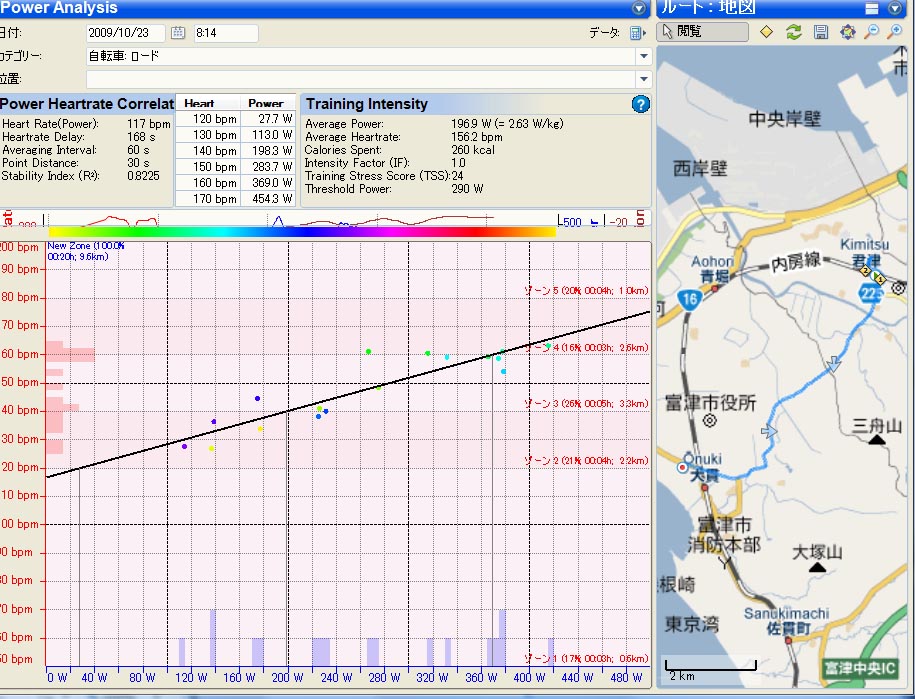
Task: Zoom in the route map
Action: click(x=896, y=32)
